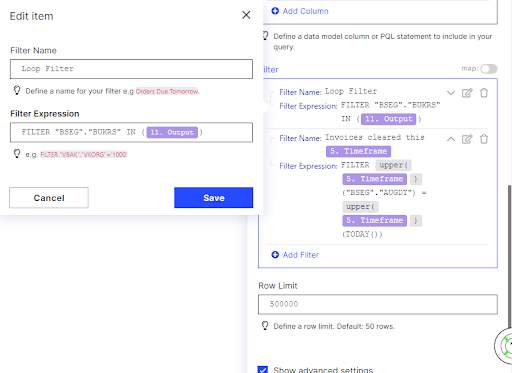The image size is (512, 373).
Task: Collapse the Invoices cleared this filter
Action: [451, 139]
